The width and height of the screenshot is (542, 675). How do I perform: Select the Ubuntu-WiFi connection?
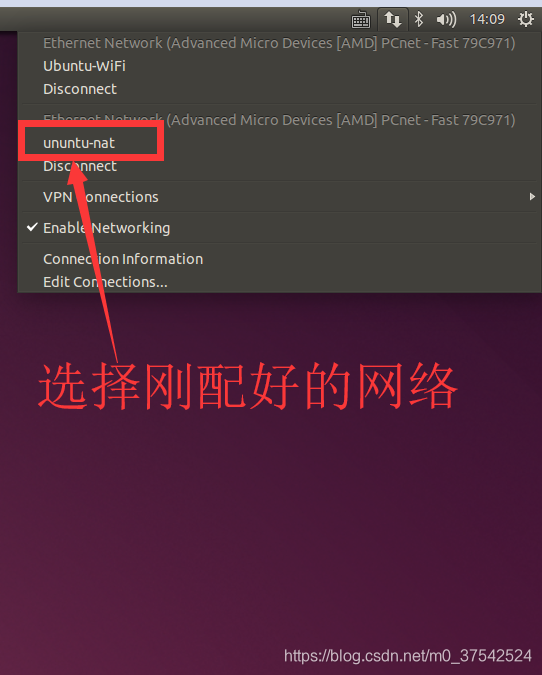[84, 66]
